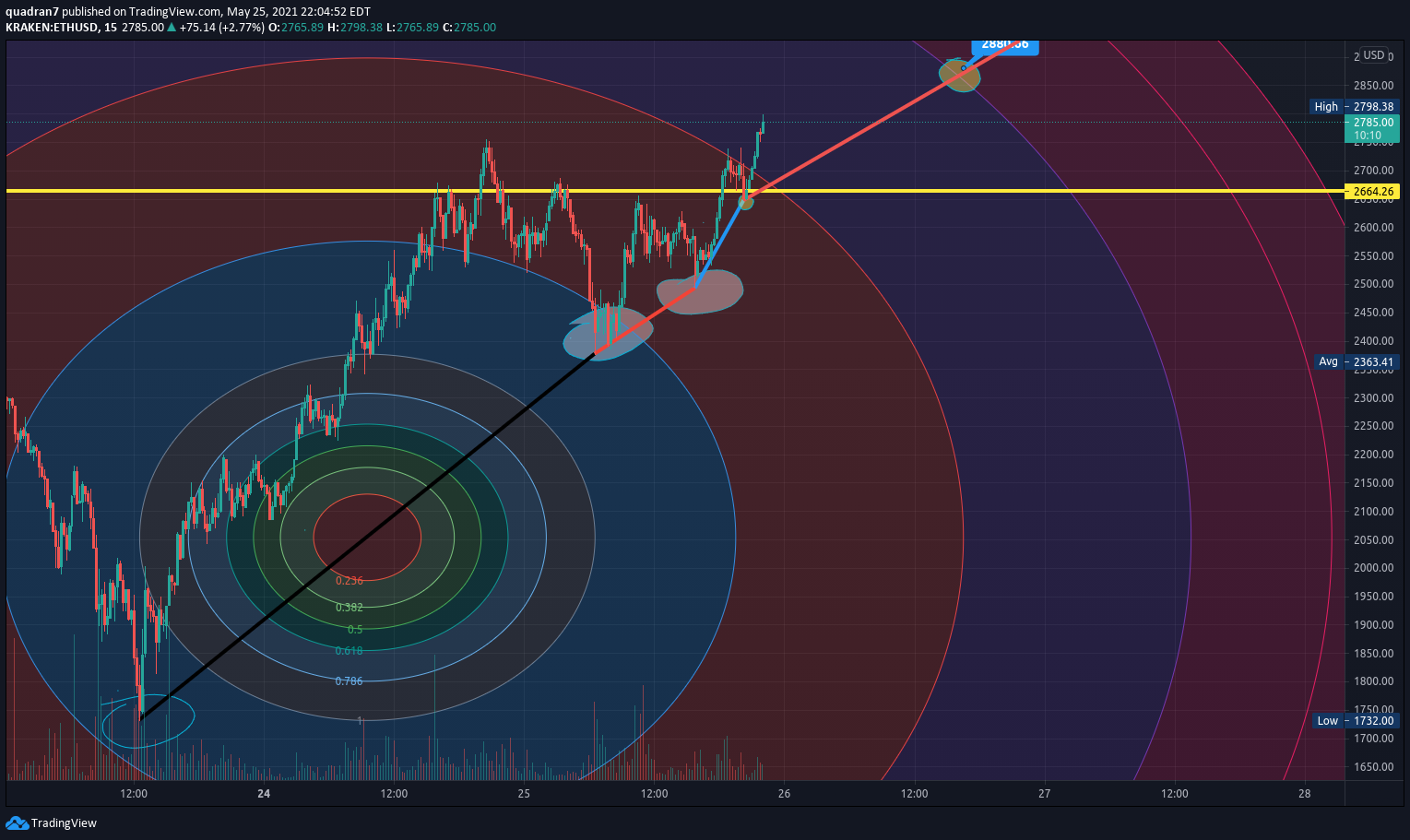Select the small highlighted blob on yellow line
The width and height of the screenshot is (1410, 840).
tap(745, 202)
